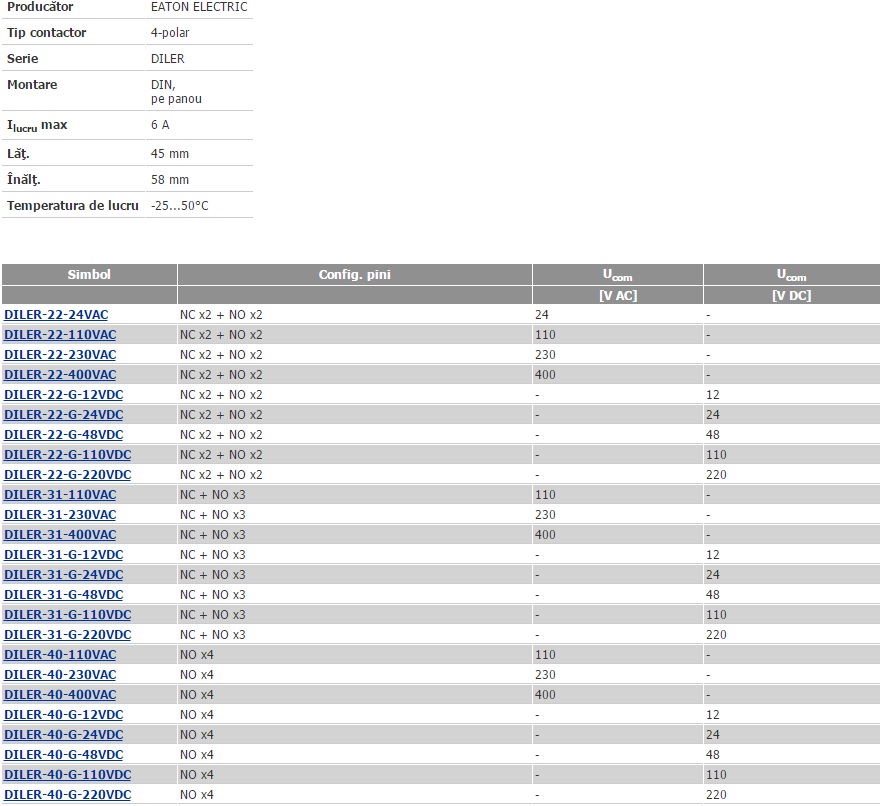Click the 58 mm height value
The width and height of the screenshot is (888, 806).
170,180
